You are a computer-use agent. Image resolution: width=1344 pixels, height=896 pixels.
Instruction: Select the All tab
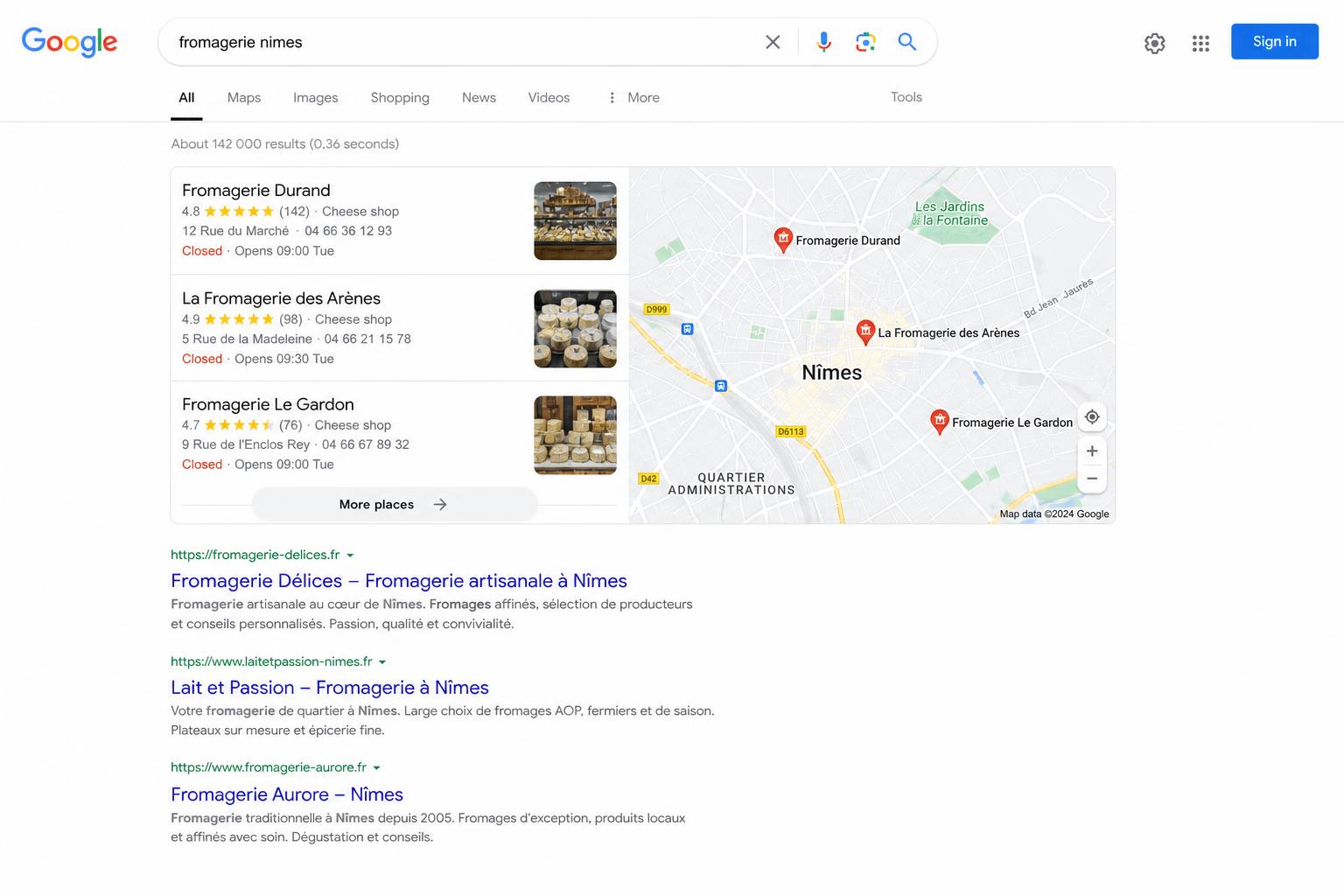click(186, 98)
